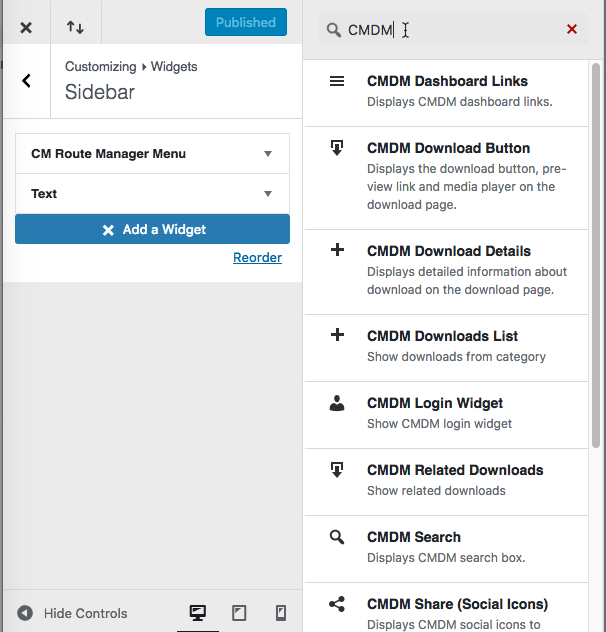Close the Customizer with the X icon
606x632 pixels.
[26, 28]
